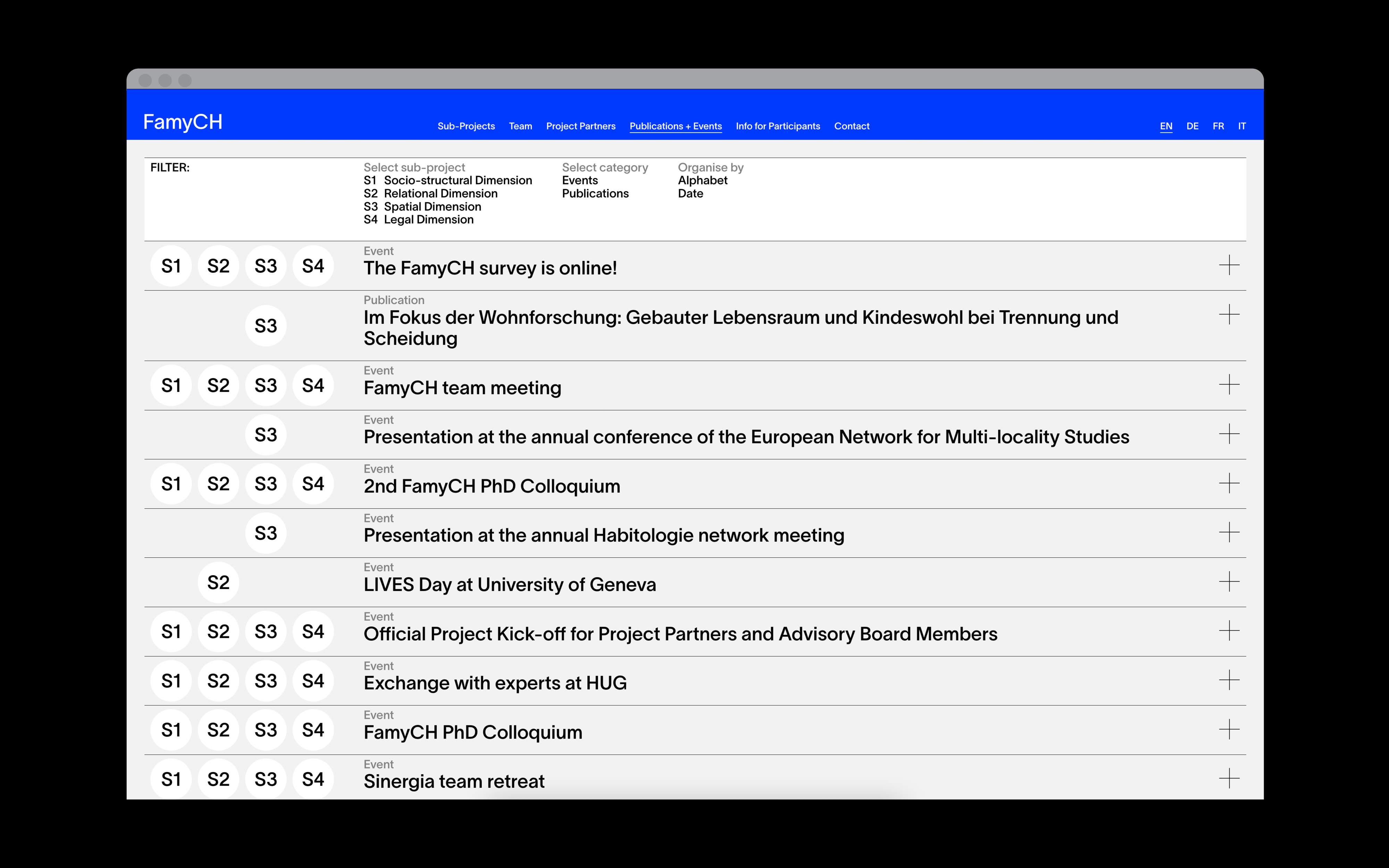Screen dimensions: 1389x868
Task: Click the S3 badge beside Im Fokus publication
Action: pyautogui.click(x=265, y=326)
